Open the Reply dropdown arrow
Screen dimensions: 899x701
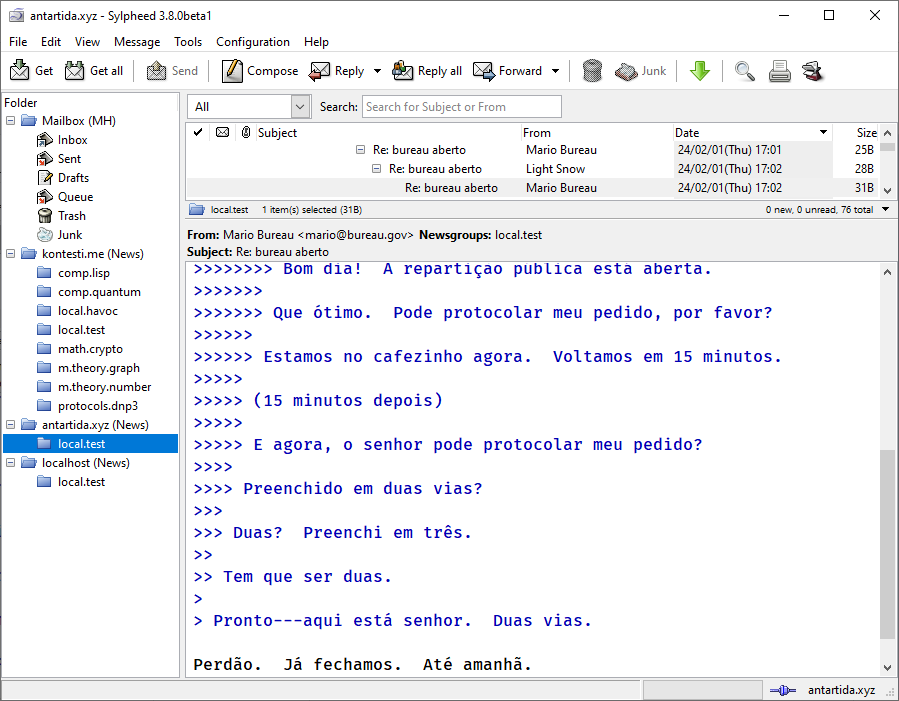[377, 71]
